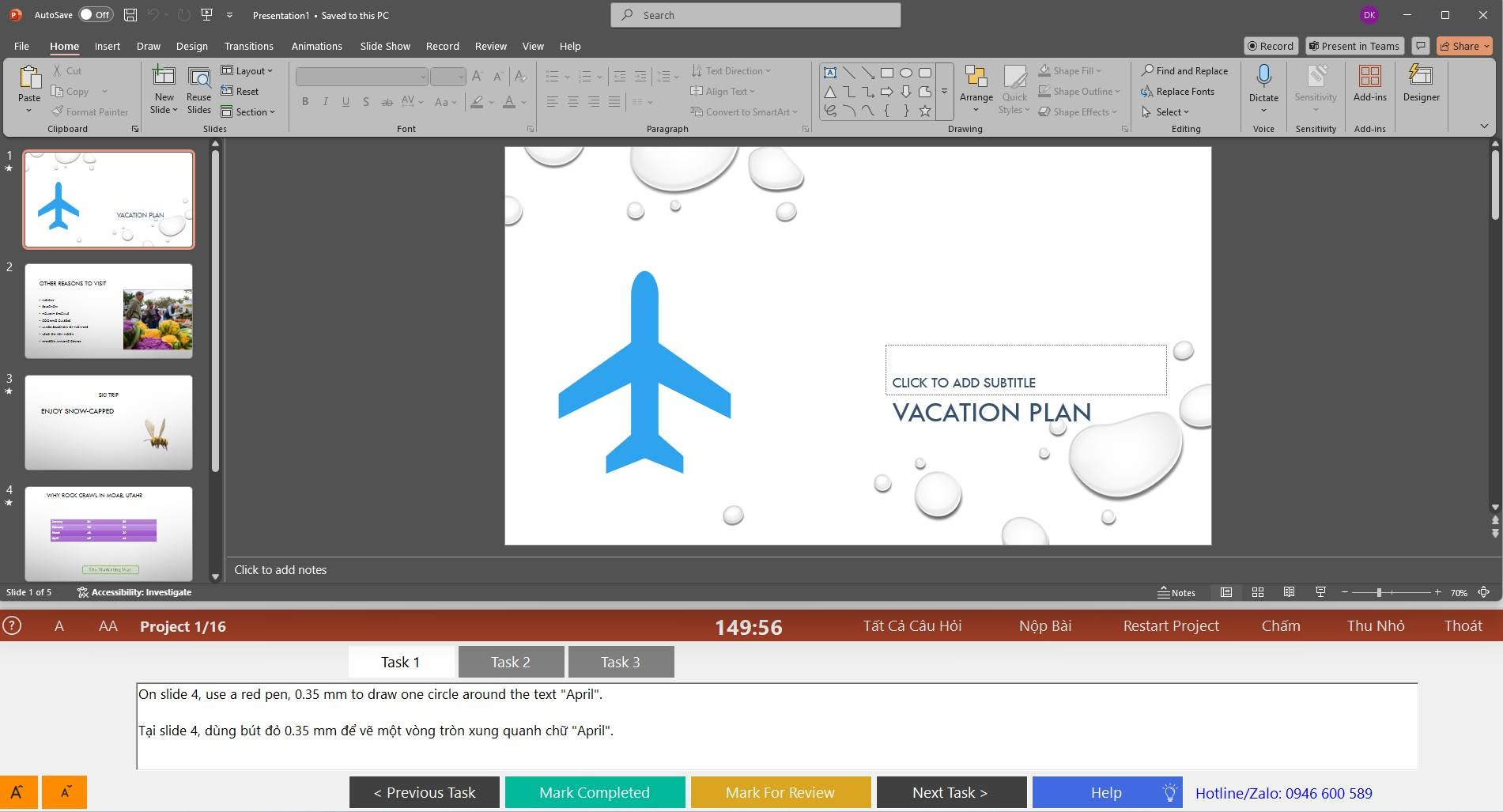
Task: Click Restart Project
Action: click(x=1171, y=625)
